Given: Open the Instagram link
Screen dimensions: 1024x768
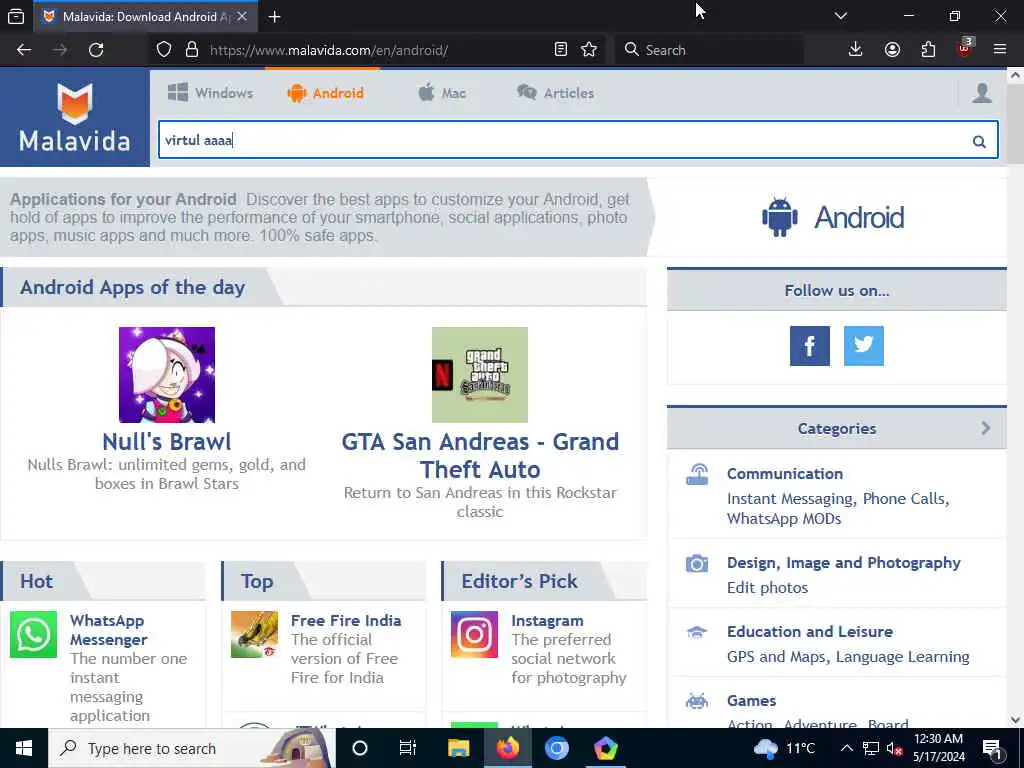Looking at the screenshot, I should [547, 620].
